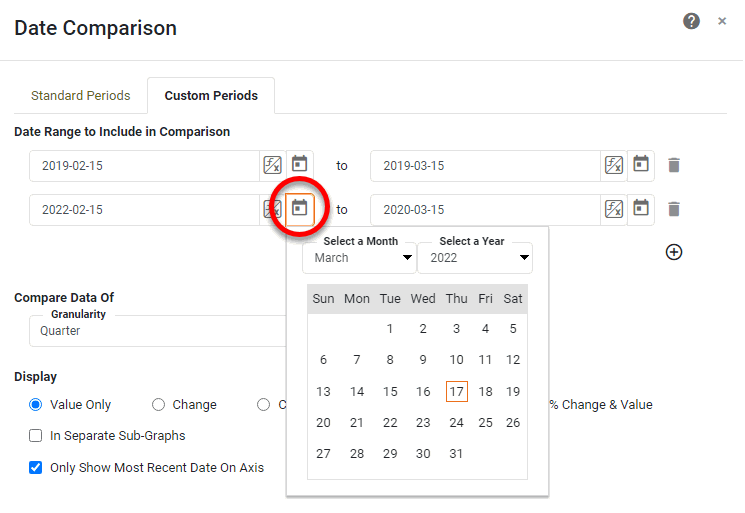The image size is (745, 513).
Task: Expand the Select a Year dropdown
Action: tap(474, 258)
